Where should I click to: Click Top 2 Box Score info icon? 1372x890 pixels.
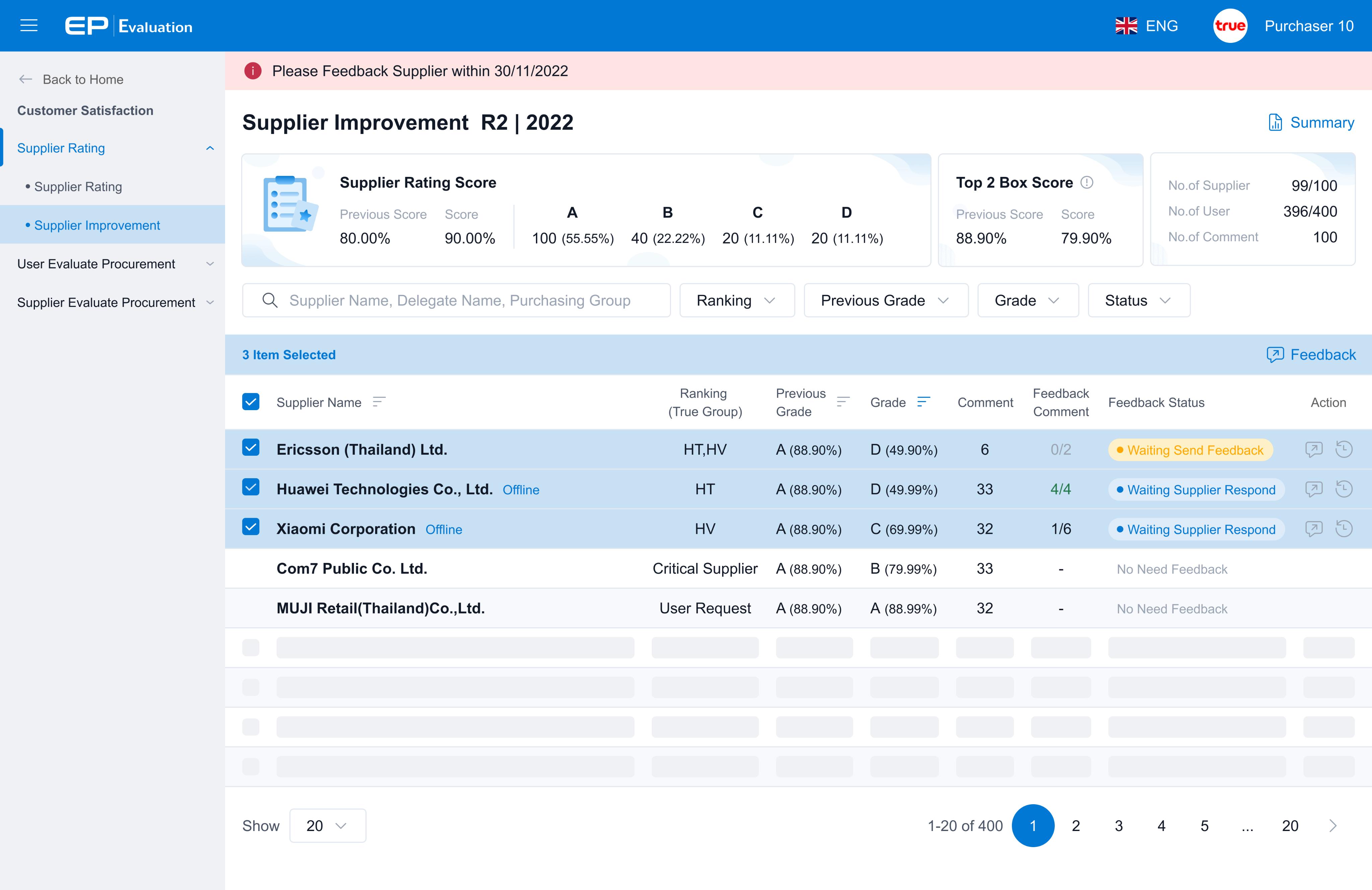[x=1087, y=182]
